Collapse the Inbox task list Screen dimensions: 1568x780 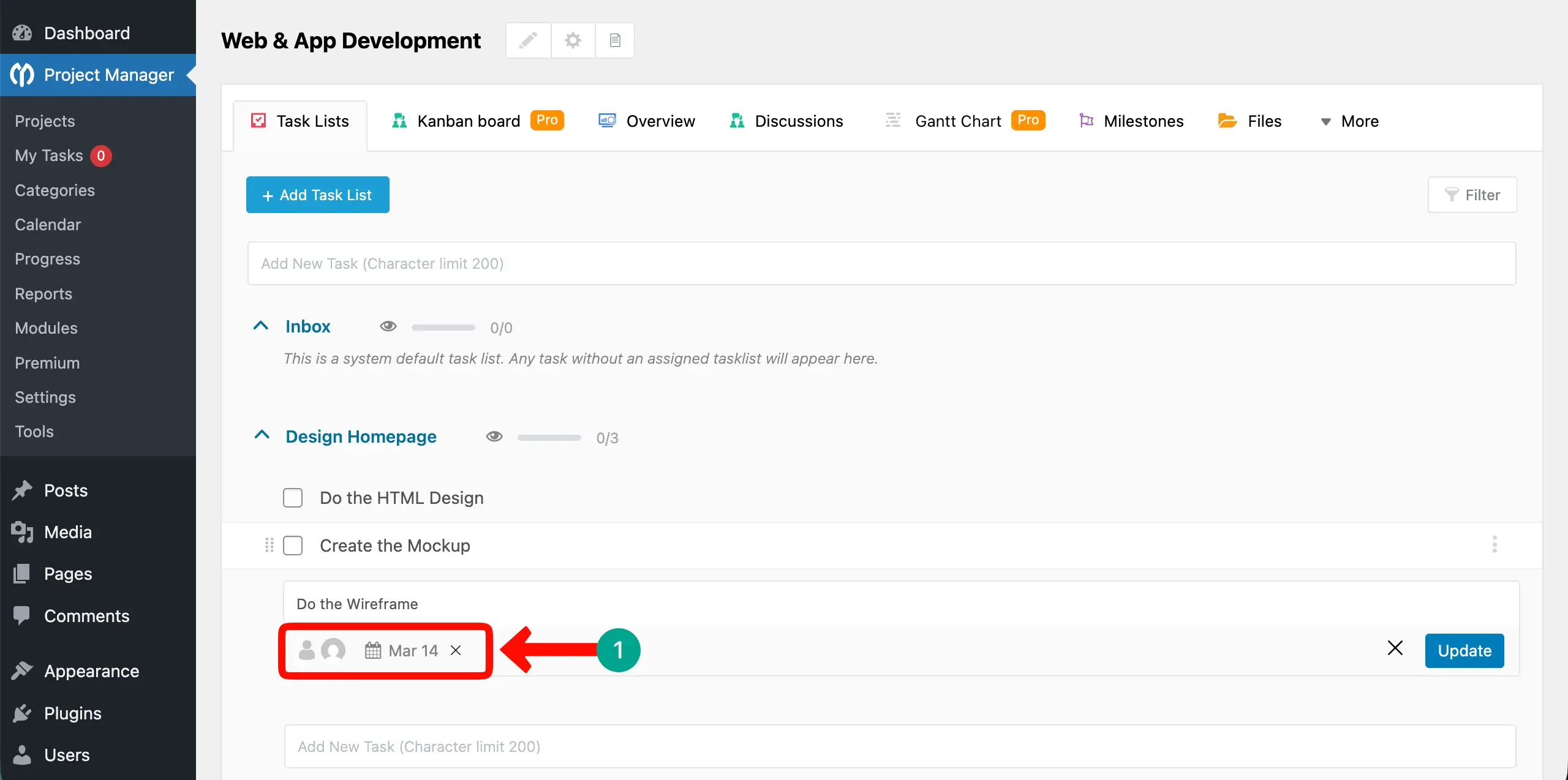[262, 325]
